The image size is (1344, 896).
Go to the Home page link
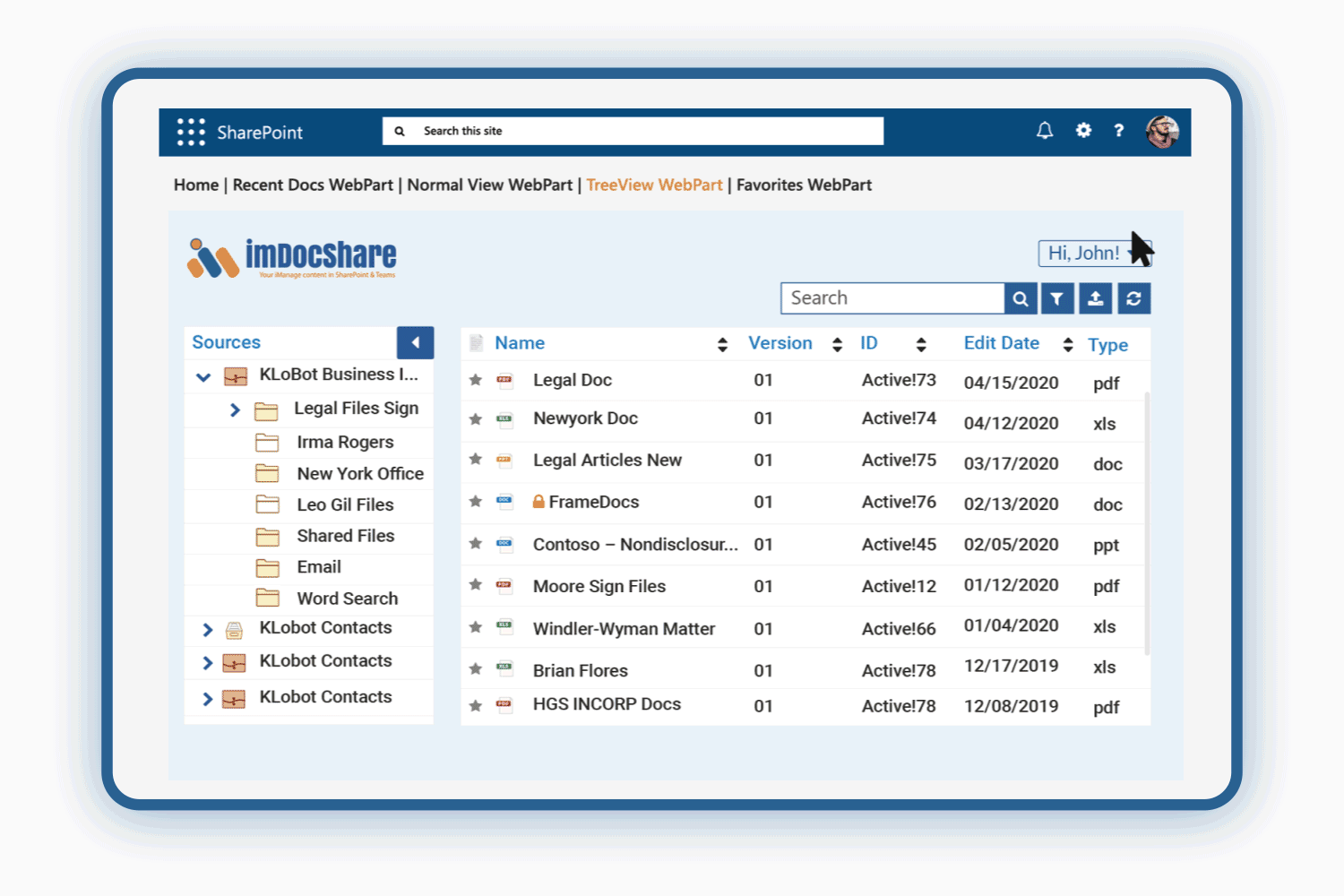point(196,185)
